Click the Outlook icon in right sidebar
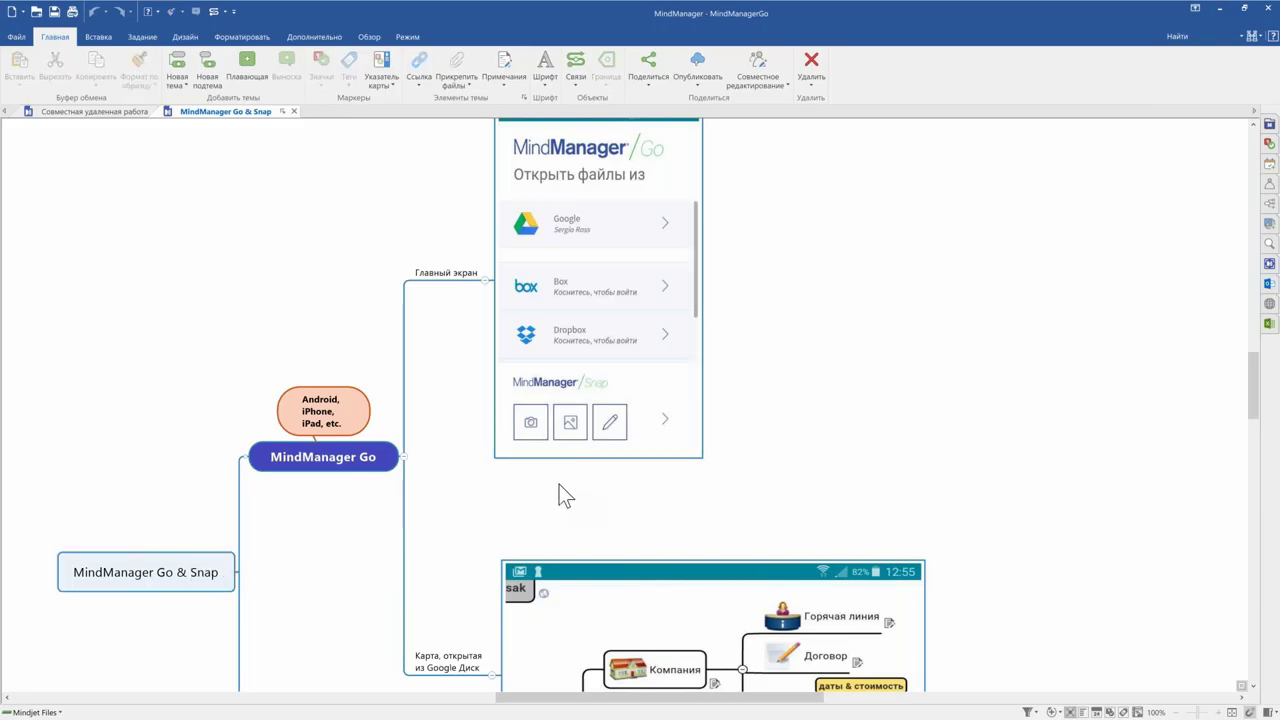Screen dimensions: 1280x720 (x=1269, y=284)
